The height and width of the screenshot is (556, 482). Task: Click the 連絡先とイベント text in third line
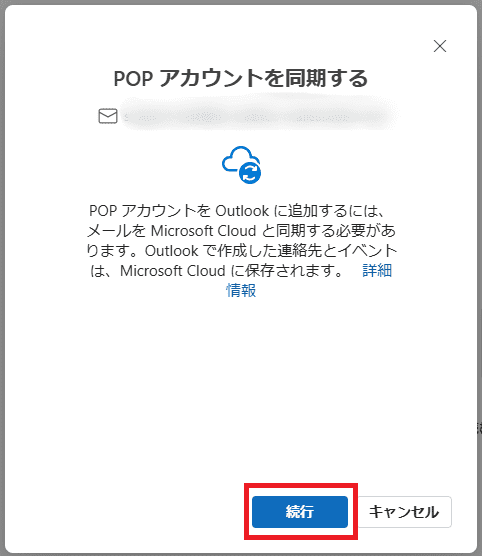pyautogui.click(x=337, y=251)
